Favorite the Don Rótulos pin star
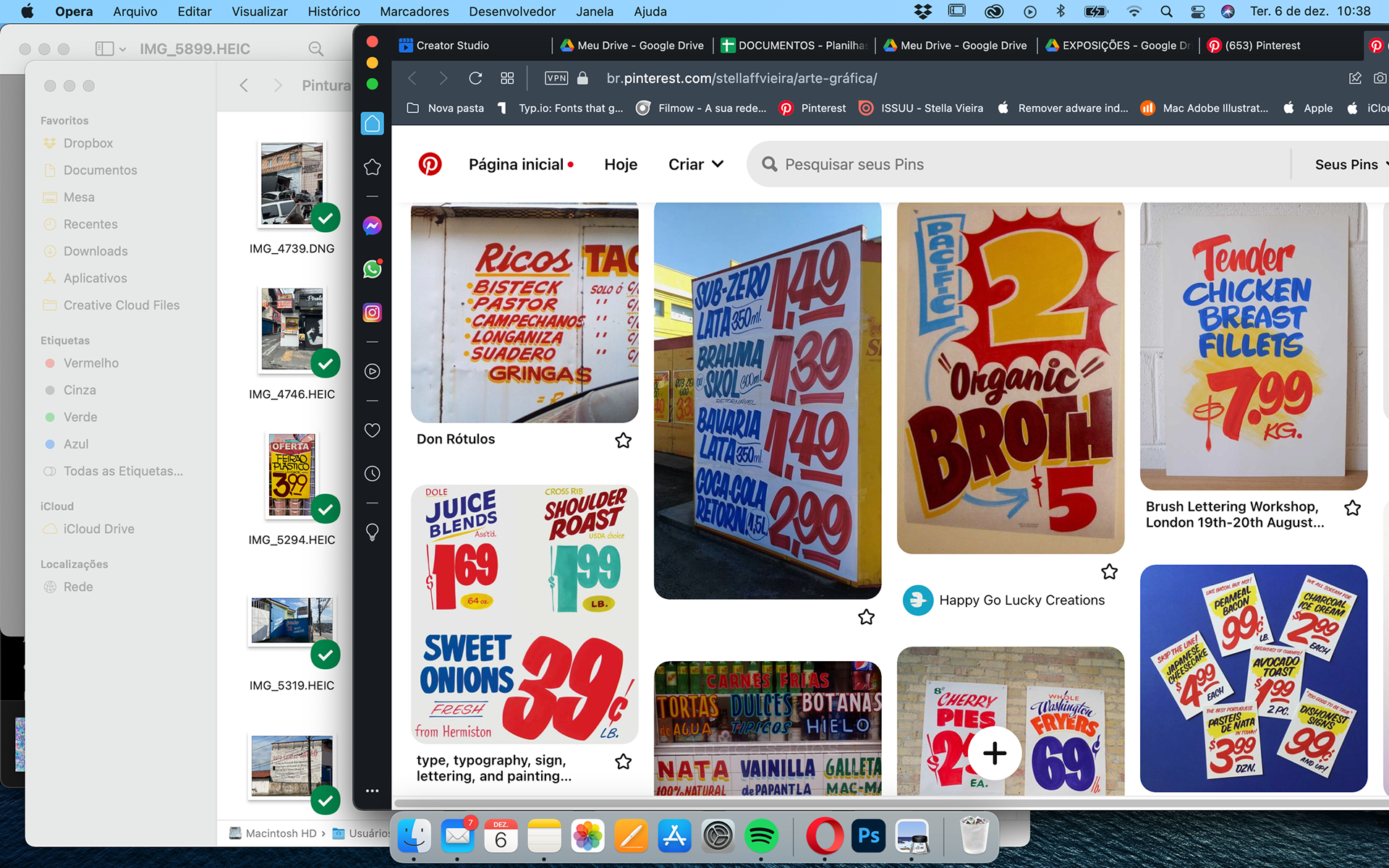The width and height of the screenshot is (1389, 868). (623, 440)
